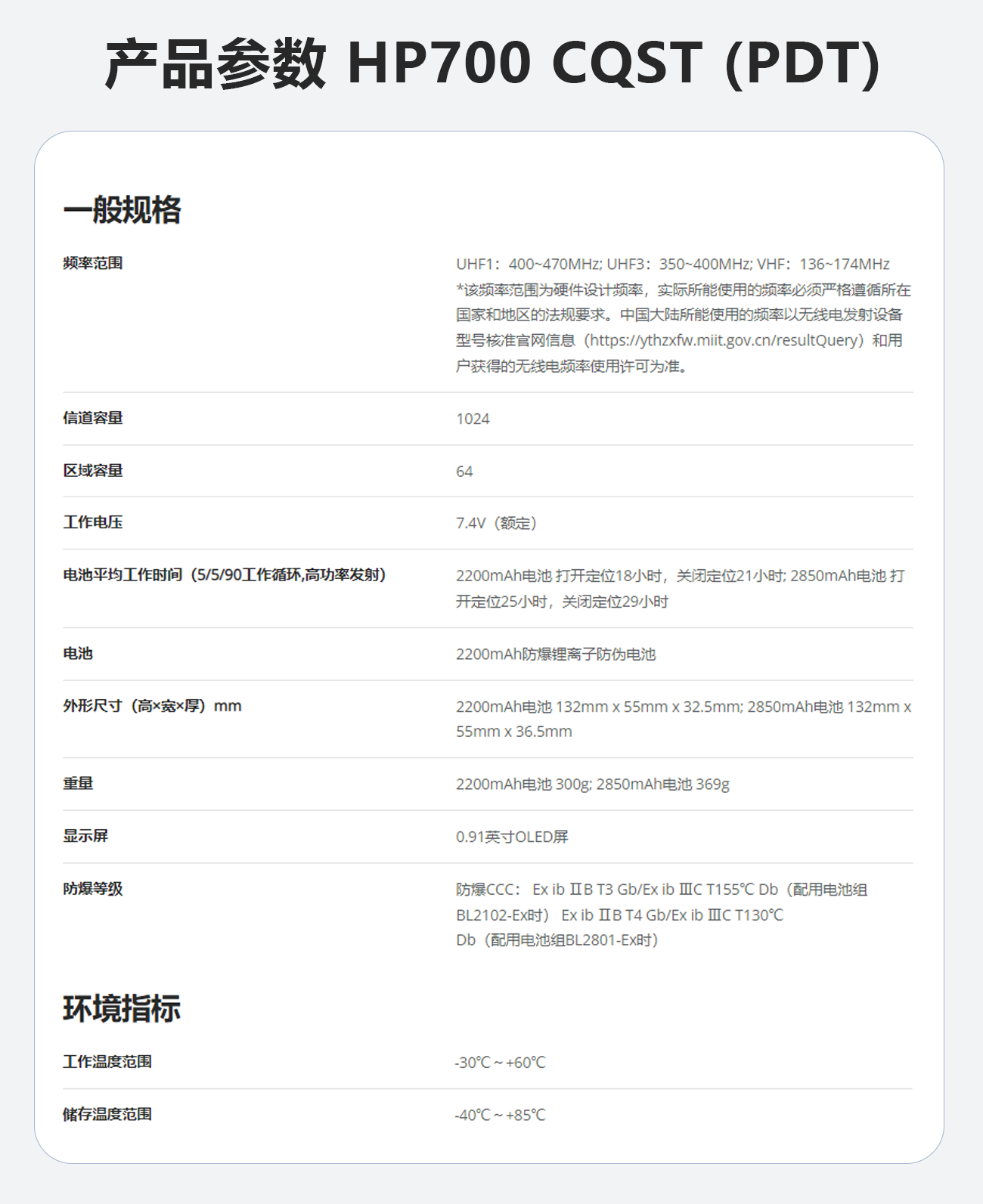
Task: Select the temperature value "-30℃ ~ +60℃"
Action: 500,1063
